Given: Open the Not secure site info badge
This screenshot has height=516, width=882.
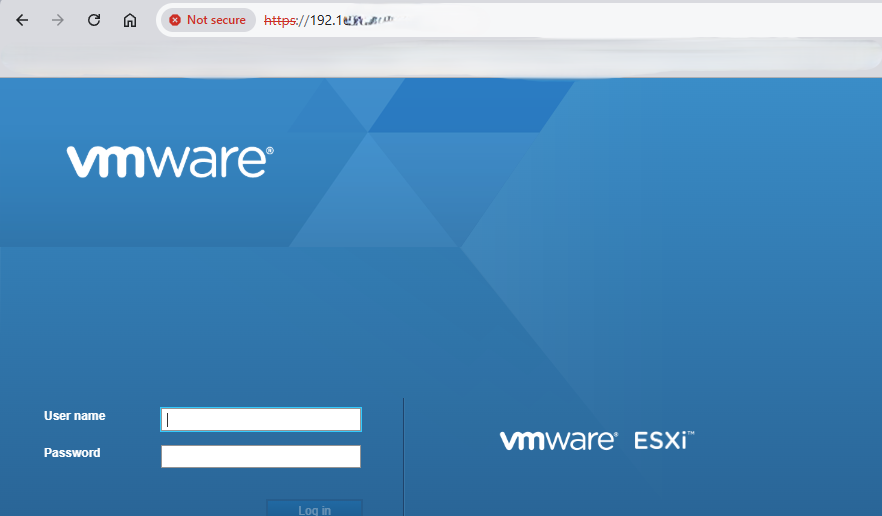Looking at the screenshot, I should point(208,20).
